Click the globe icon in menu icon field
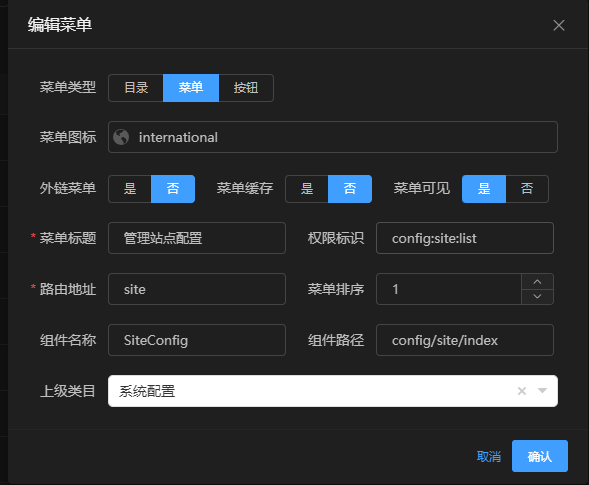This screenshot has width=589, height=485. 121,137
